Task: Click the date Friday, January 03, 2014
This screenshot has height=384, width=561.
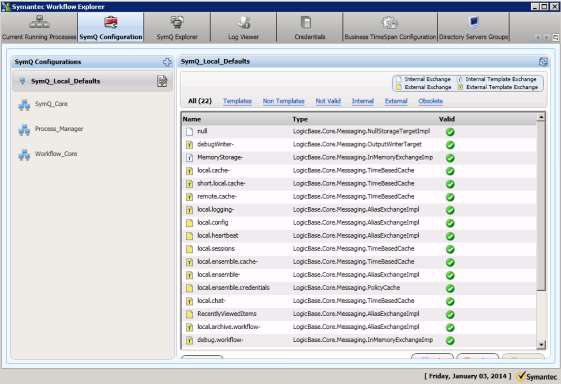Action: 468,376
